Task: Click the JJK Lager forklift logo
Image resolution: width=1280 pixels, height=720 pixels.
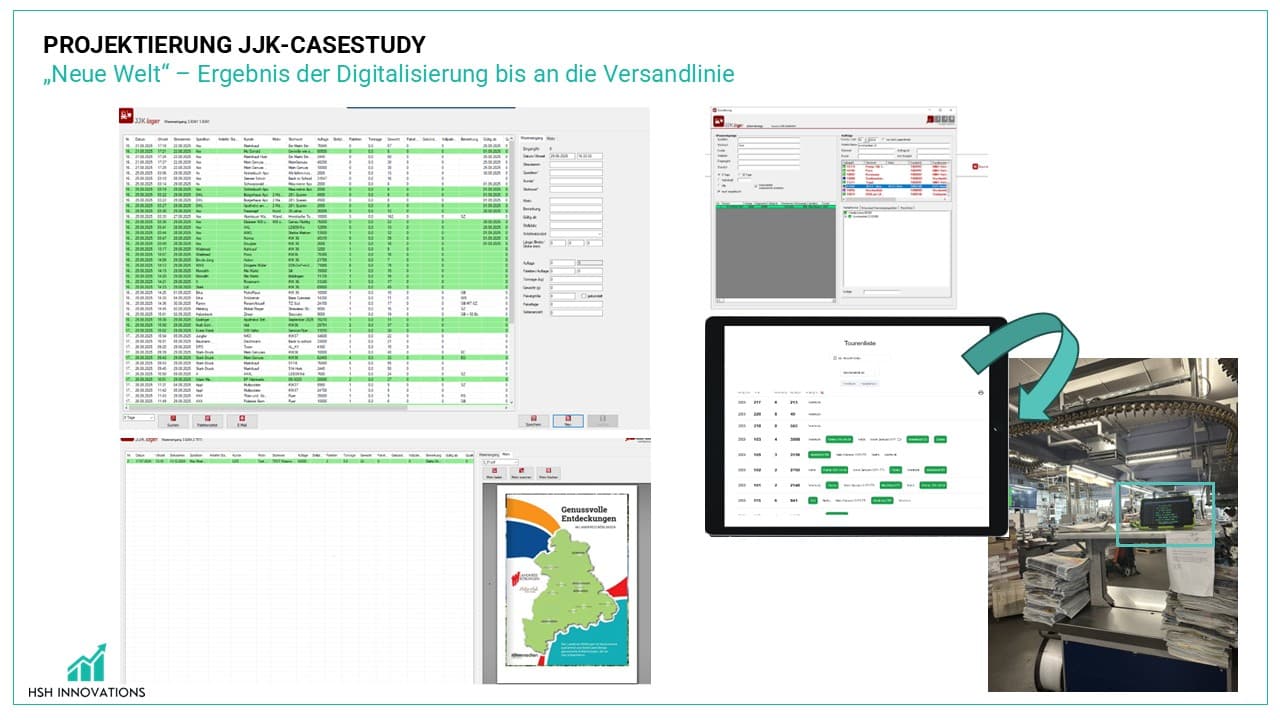Action: 127,116
